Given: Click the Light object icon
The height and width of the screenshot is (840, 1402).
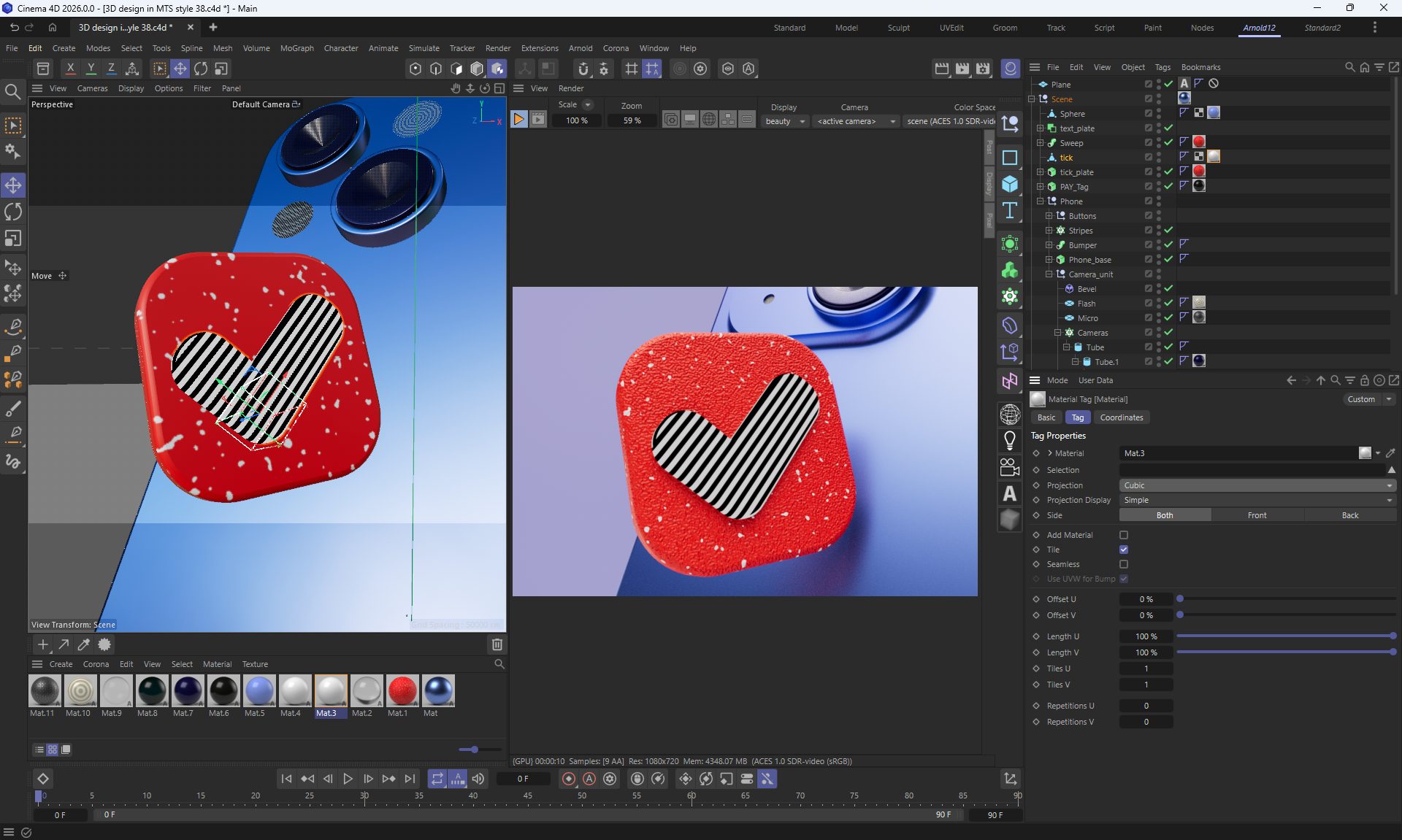Looking at the screenshot, I should [x=1010, y=441].
